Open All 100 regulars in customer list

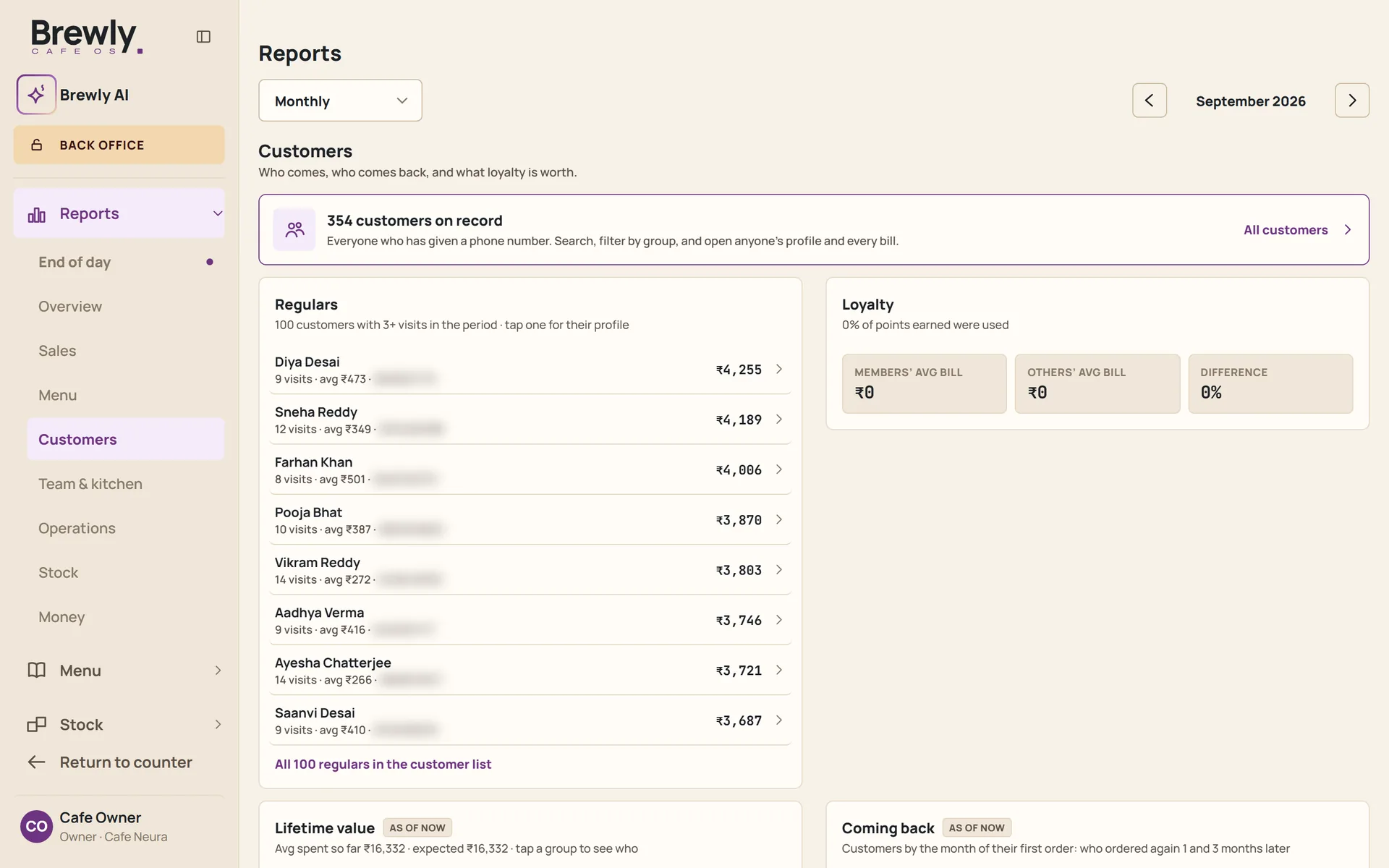click(x=383, y=765)
